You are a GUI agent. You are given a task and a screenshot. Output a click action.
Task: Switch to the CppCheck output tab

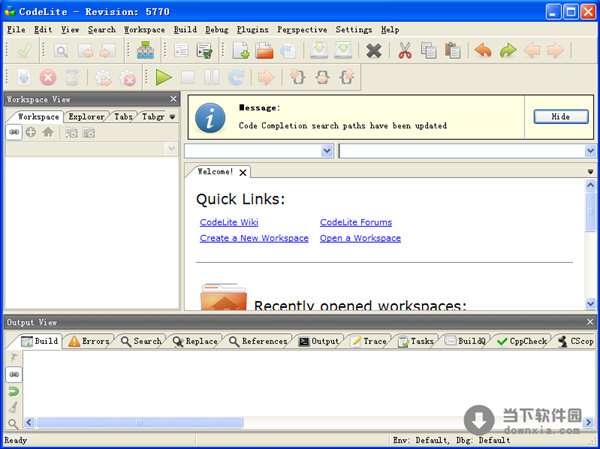point(522,342)
